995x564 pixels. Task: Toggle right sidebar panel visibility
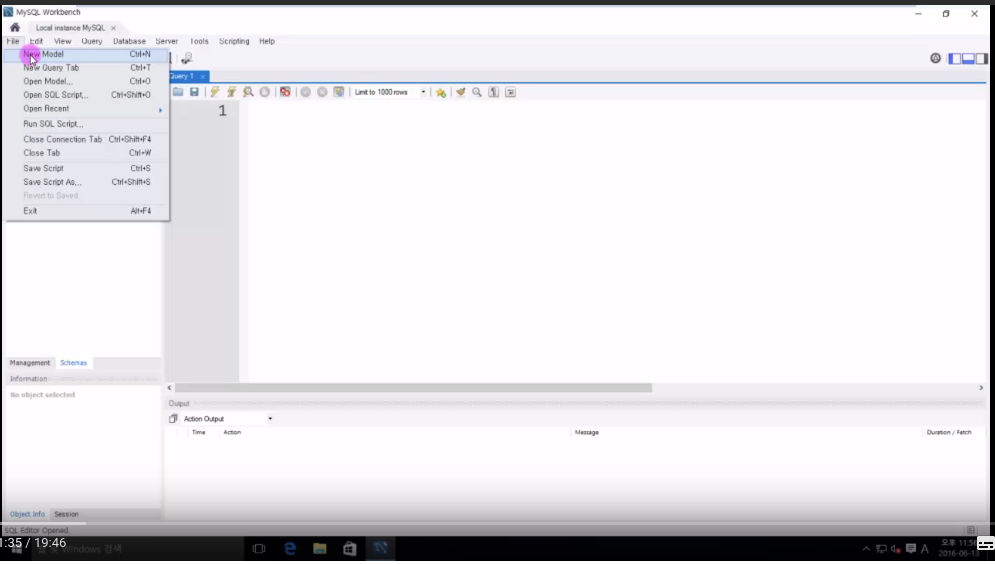click(981, 58)
